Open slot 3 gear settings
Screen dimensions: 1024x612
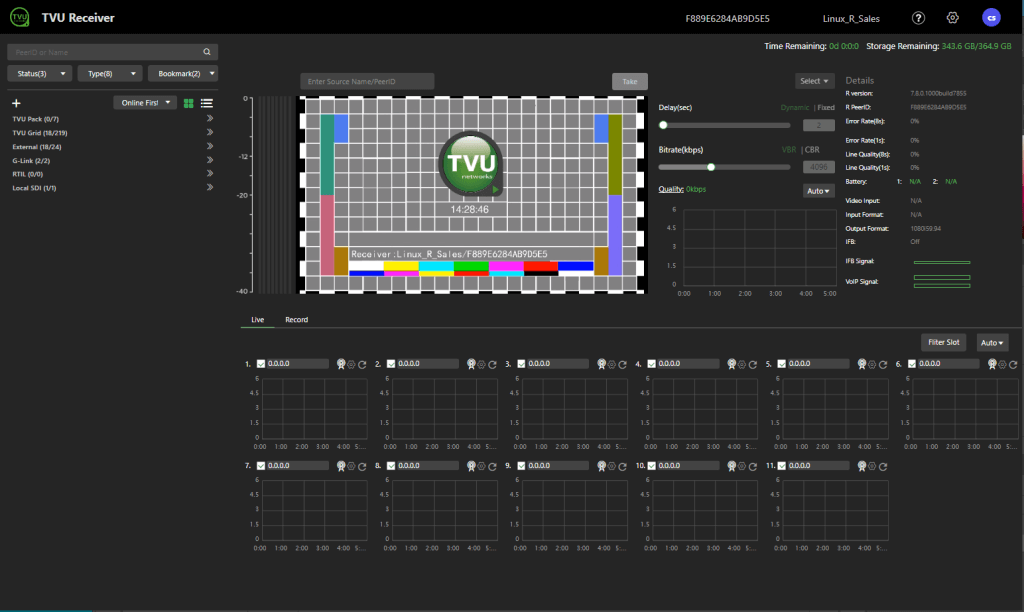point(612,364)
